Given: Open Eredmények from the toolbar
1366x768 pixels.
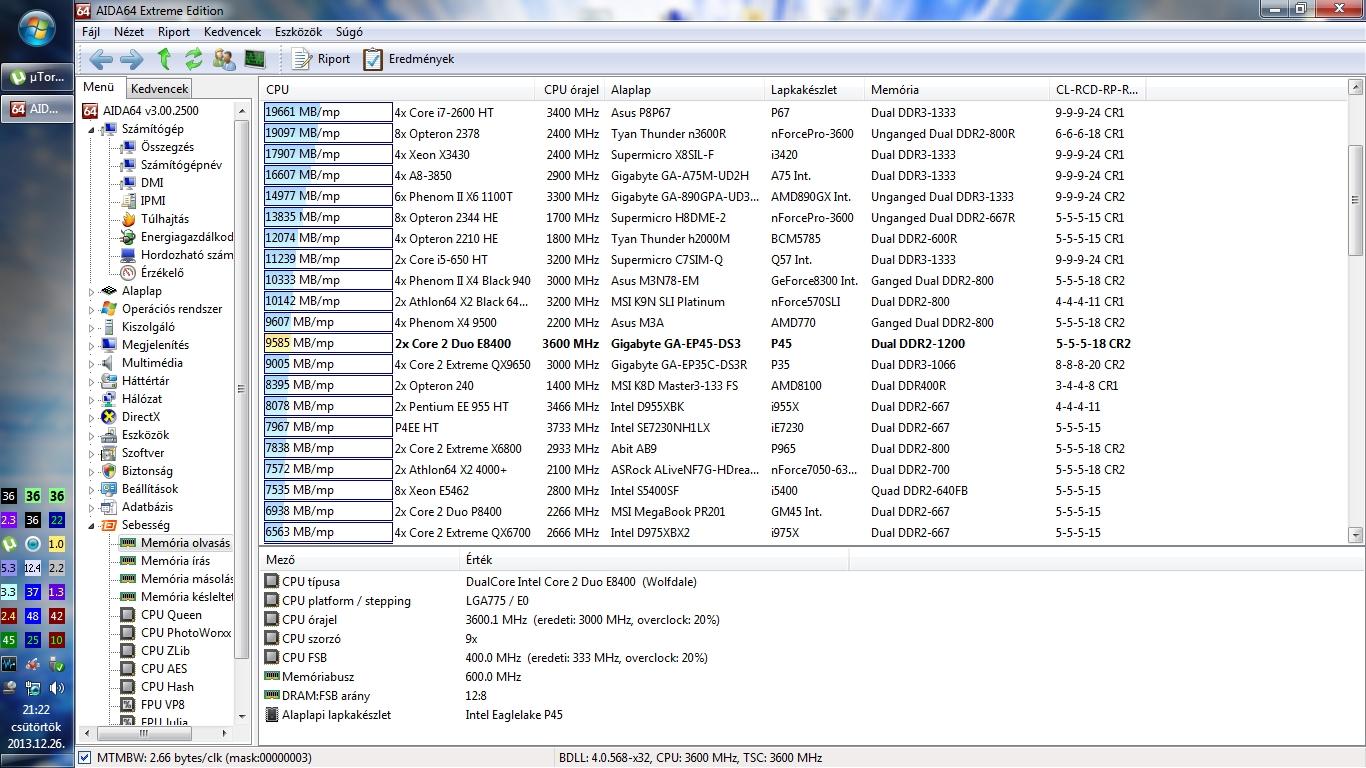Looking at the screenshot, I should pos(409,59).
